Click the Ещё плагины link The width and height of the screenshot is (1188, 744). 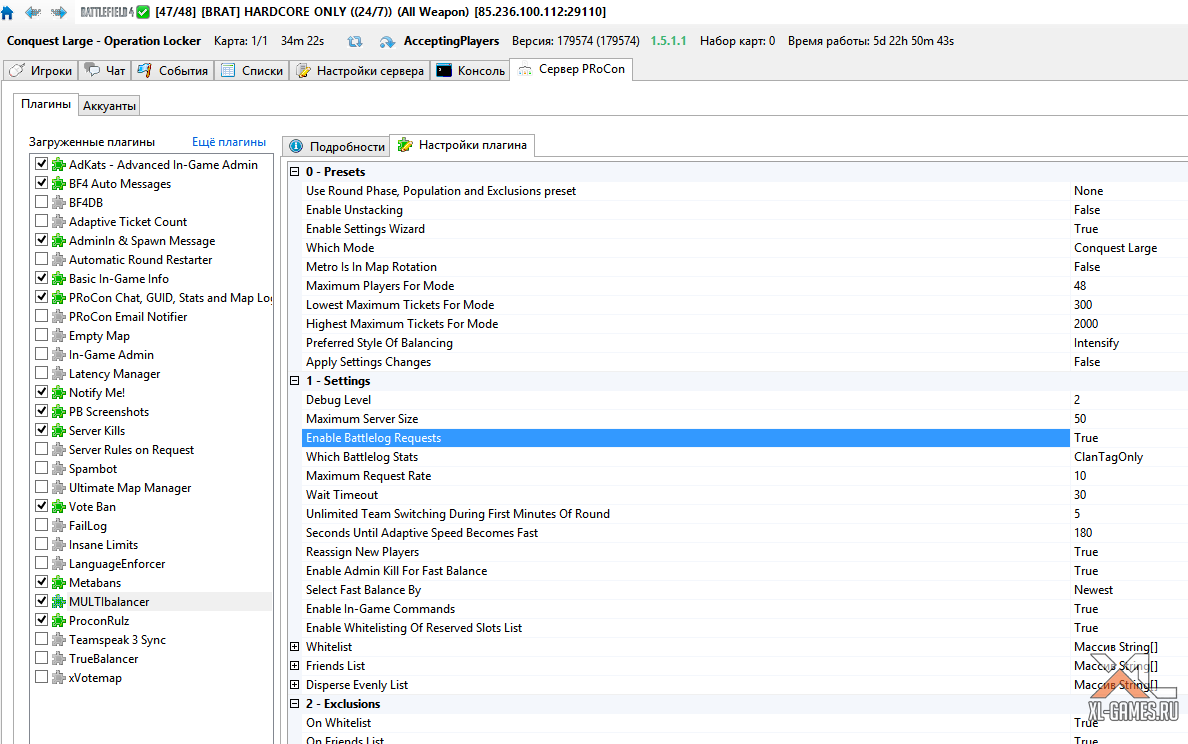tap(229, 142)
